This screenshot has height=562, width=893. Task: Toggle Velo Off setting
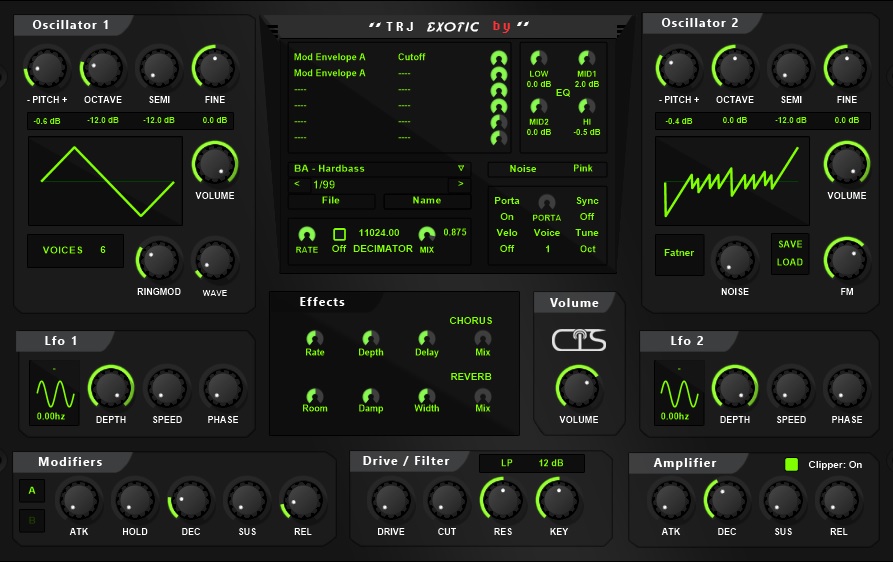click(507, 249)
